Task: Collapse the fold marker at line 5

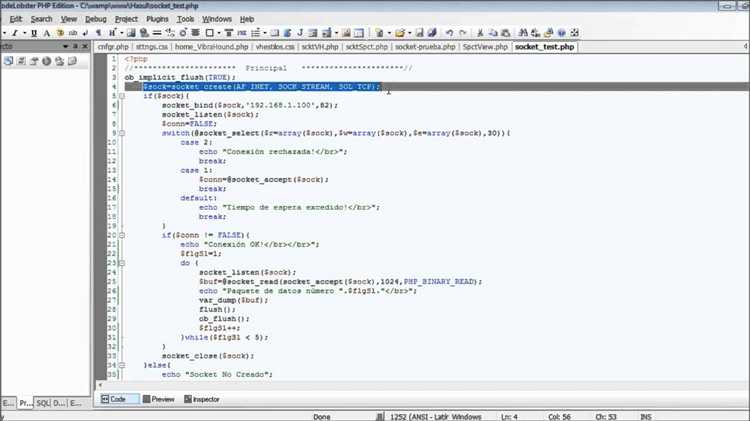Action: tap(122, 96)
